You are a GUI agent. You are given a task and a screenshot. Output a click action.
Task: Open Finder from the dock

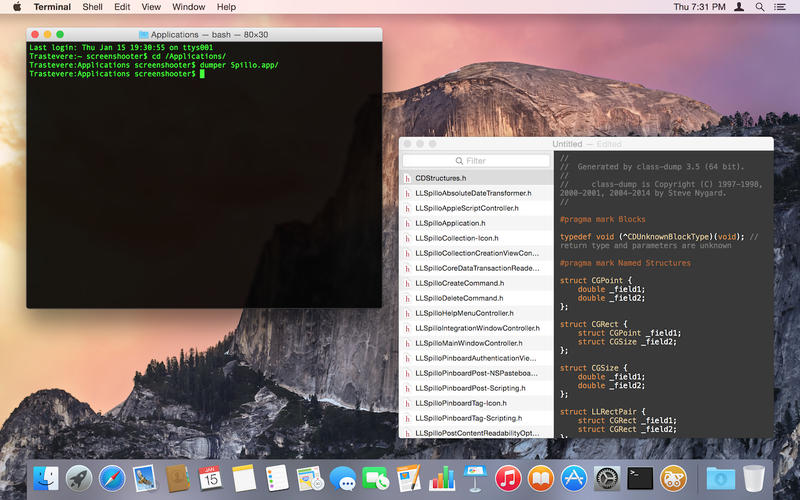[x=46, y=478]
